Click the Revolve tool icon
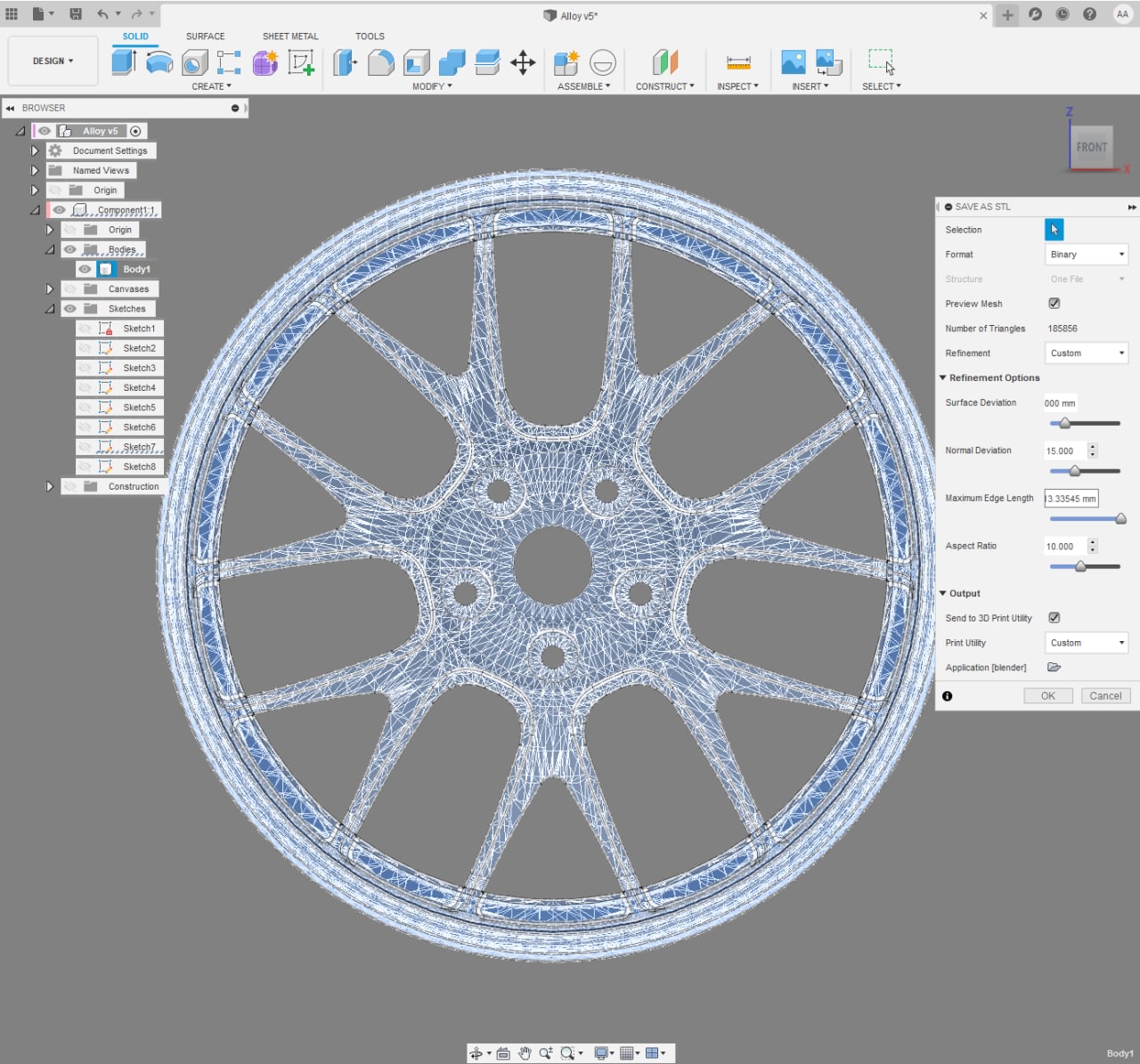Image resolution: width=1140 pixels, height=1064 pixels. pyautogui.click(x=159, y=61)
